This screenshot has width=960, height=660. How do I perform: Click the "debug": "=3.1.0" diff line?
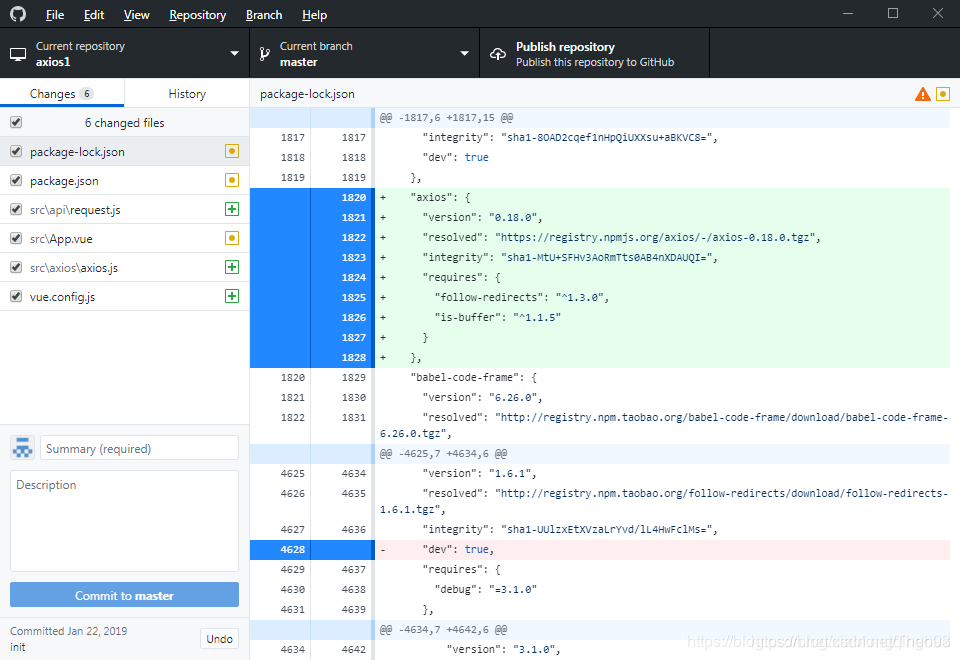(x=662, y=589)
